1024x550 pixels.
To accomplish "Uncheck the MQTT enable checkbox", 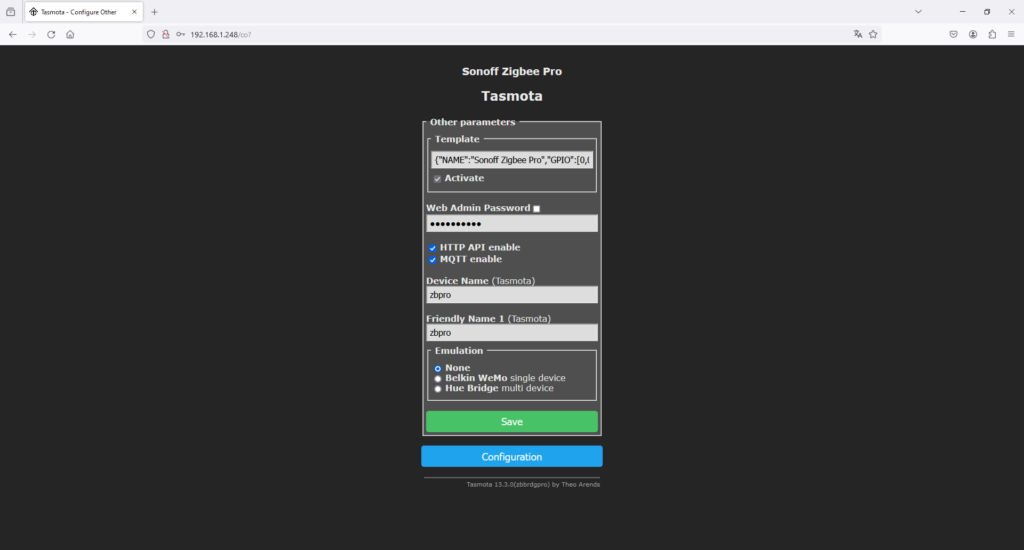I will click(x=433, y=260).
